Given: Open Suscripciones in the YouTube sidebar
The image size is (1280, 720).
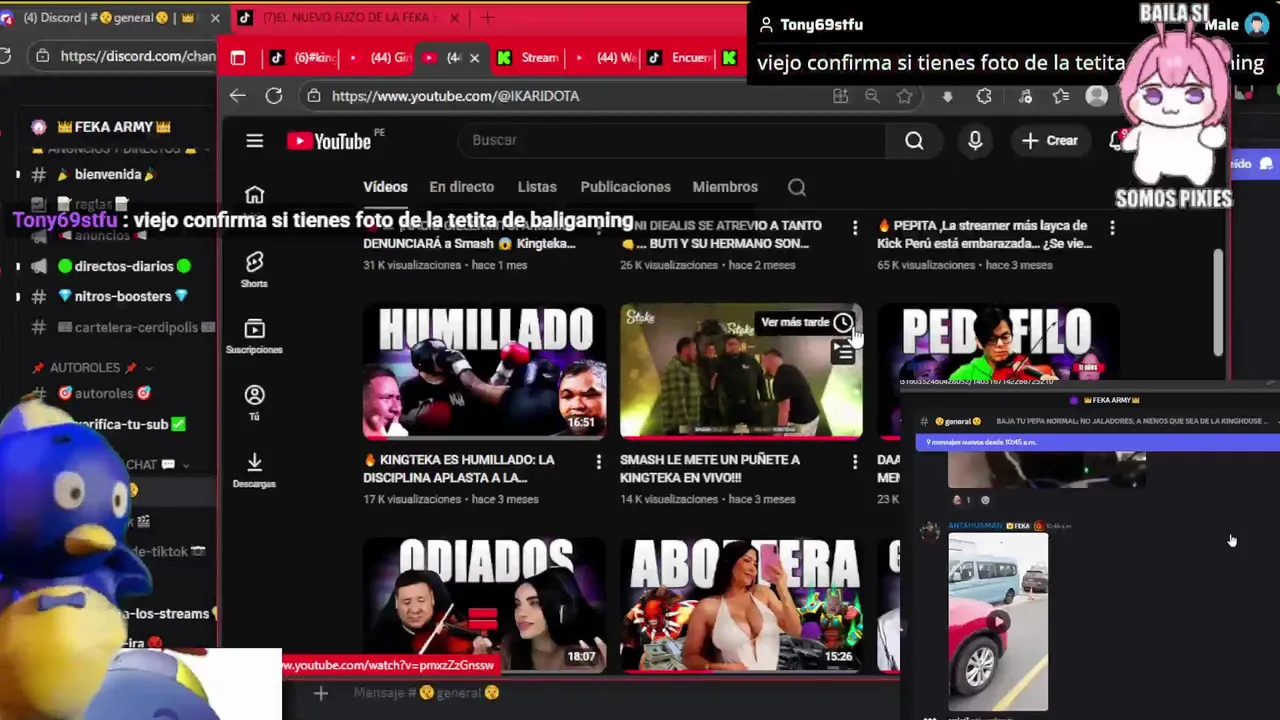Looking at the screenshot, I should pyautogui.click(x=254, y=336).
